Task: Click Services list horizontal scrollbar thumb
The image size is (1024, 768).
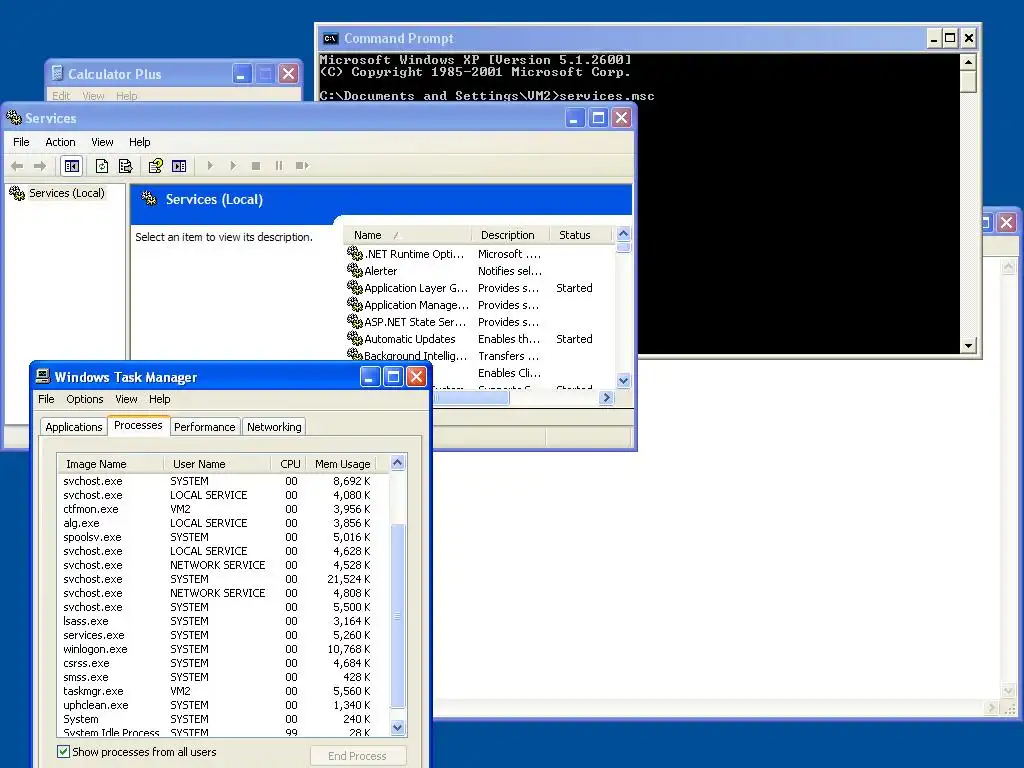Action: point(472,398)
